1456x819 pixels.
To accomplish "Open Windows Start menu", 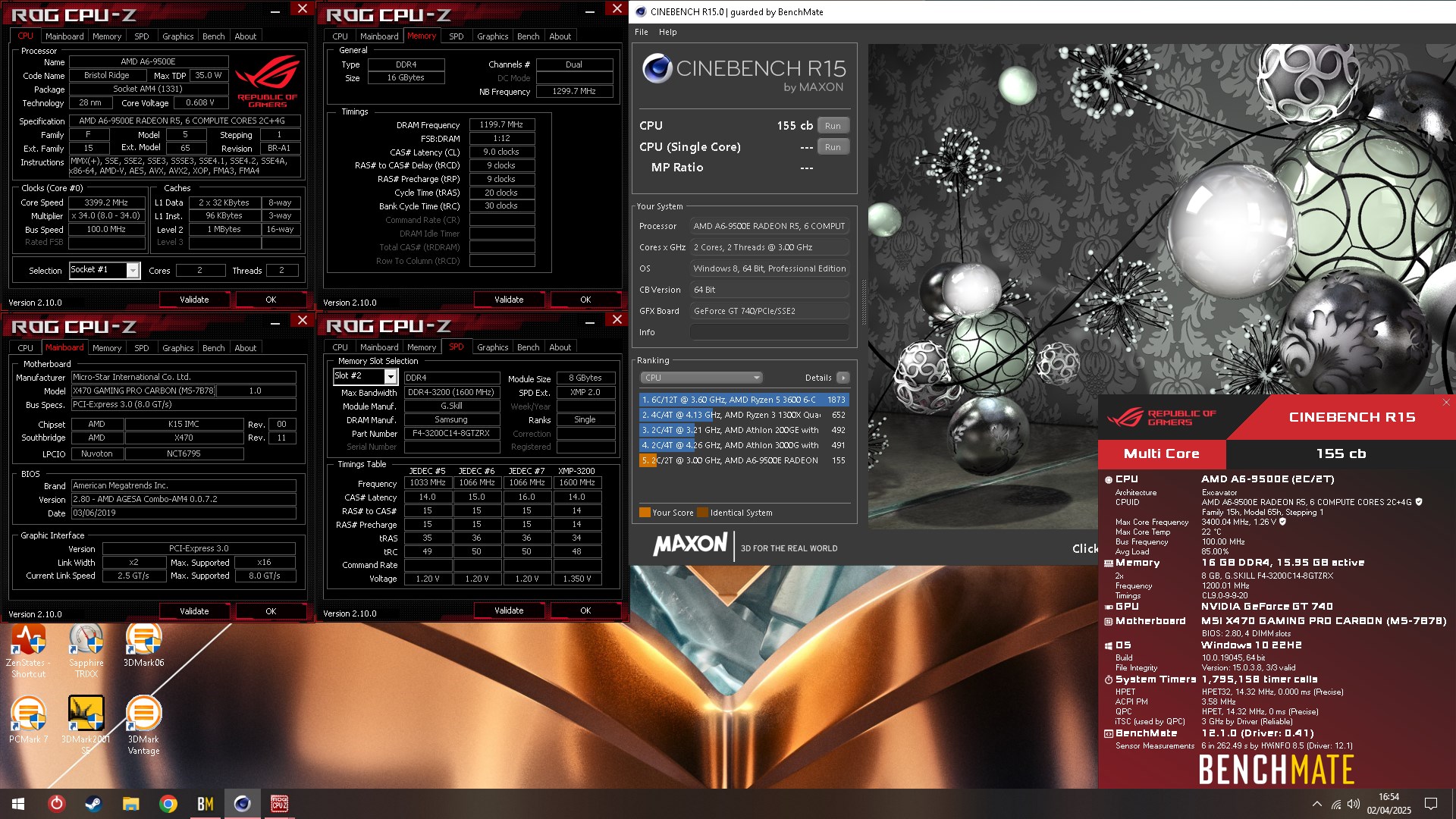I will tap(18, 804).
